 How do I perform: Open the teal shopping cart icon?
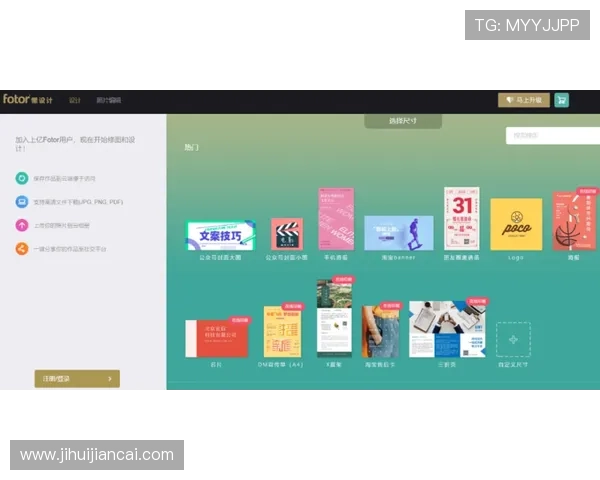point(561,100)
